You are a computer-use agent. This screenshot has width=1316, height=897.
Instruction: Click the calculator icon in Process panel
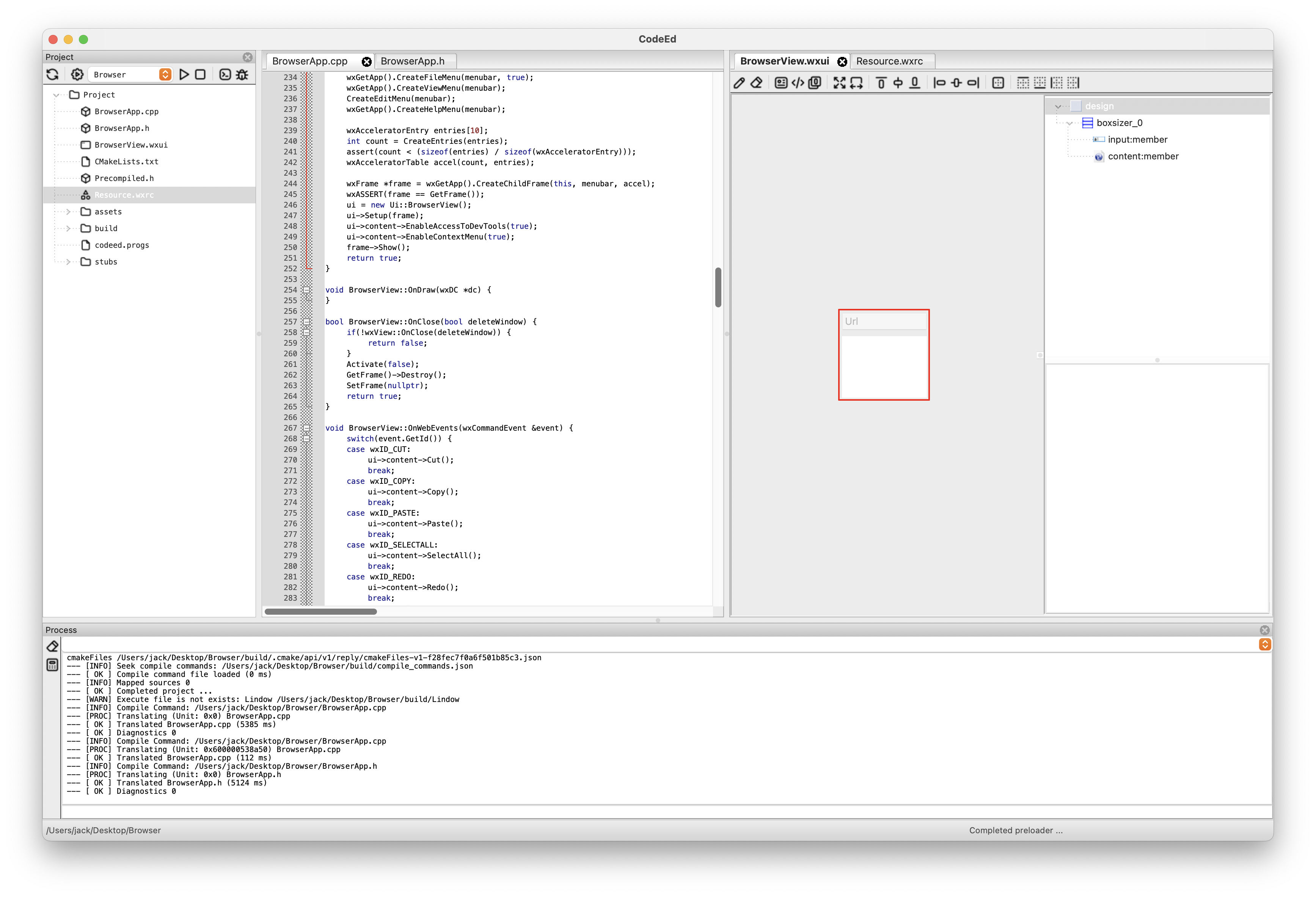click(52, 665)
